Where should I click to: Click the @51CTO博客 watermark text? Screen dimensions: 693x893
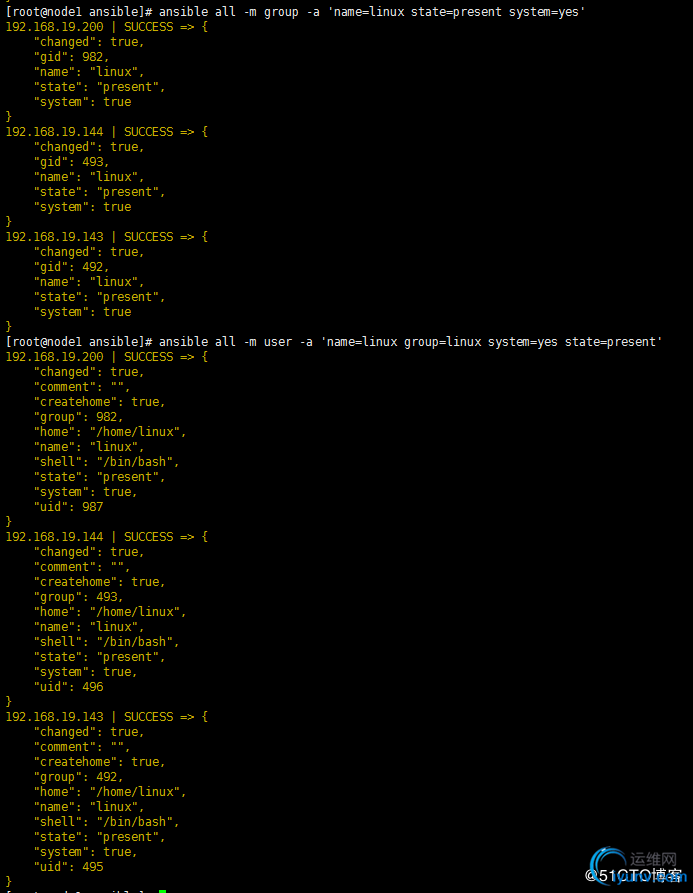point(634,875)
